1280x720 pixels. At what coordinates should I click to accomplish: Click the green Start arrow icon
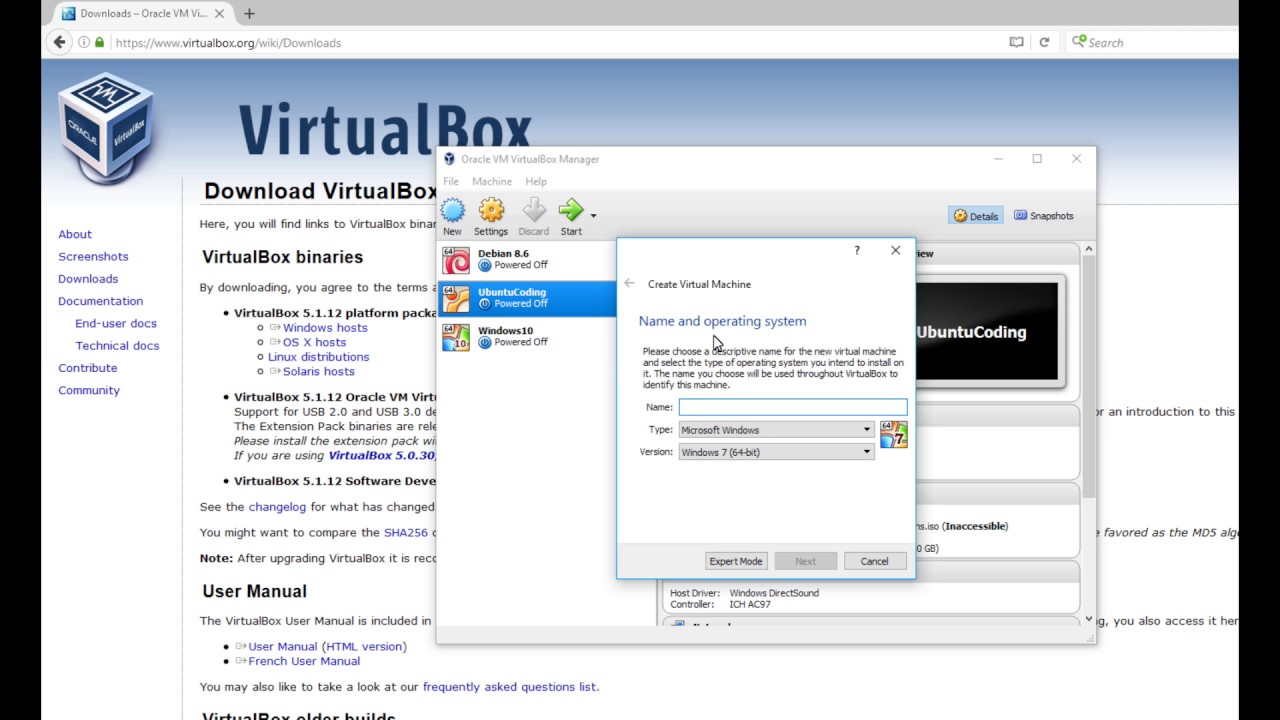571,216
